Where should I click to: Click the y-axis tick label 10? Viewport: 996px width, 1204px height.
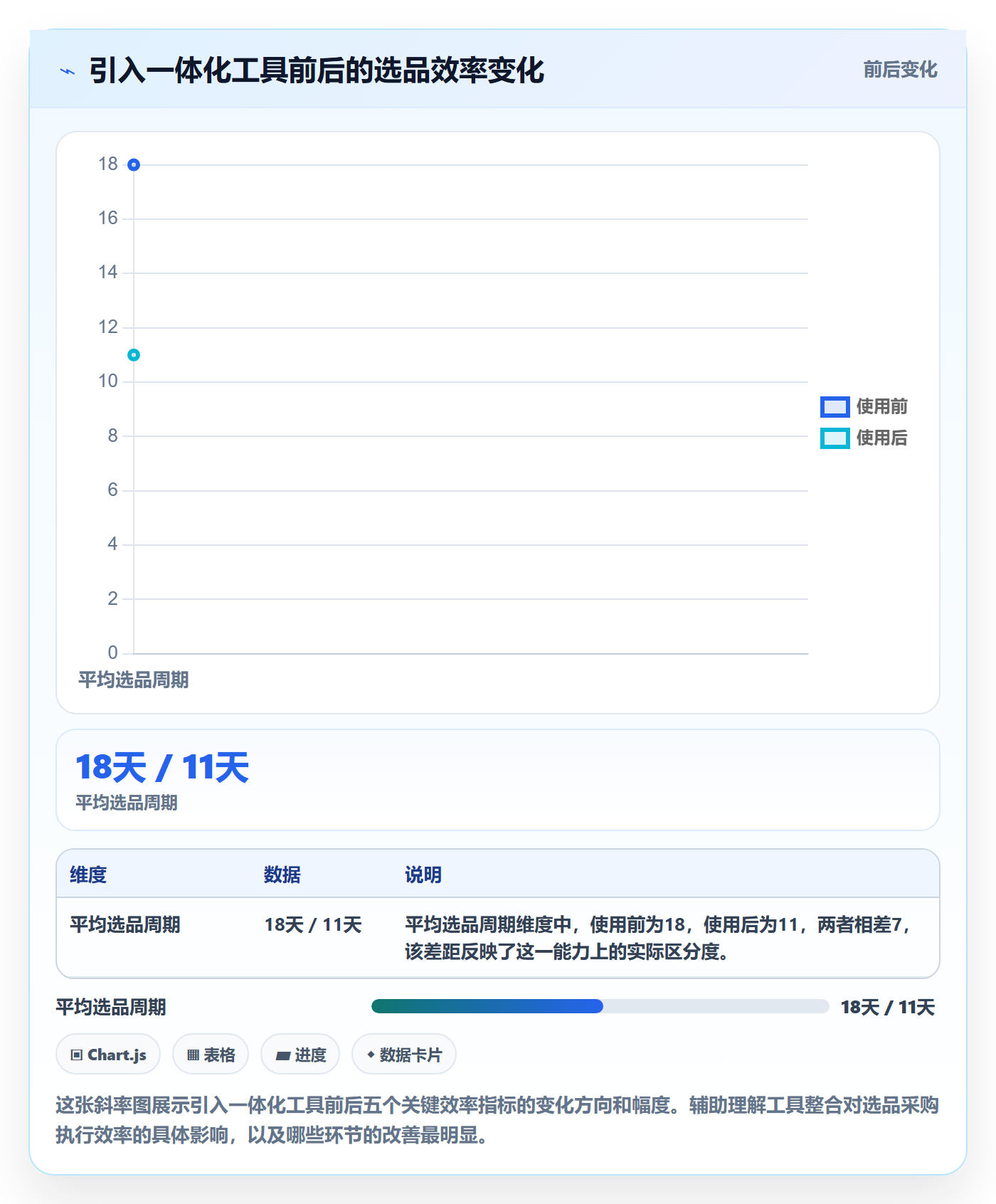point(108,381)
